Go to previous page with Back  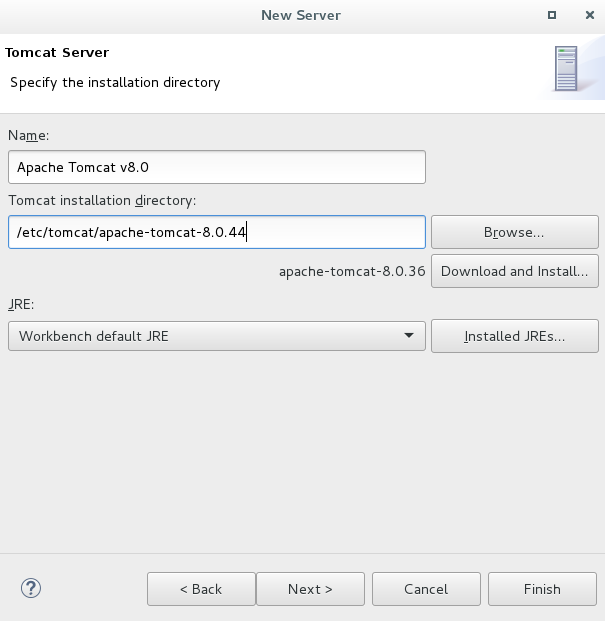point(201,589)
